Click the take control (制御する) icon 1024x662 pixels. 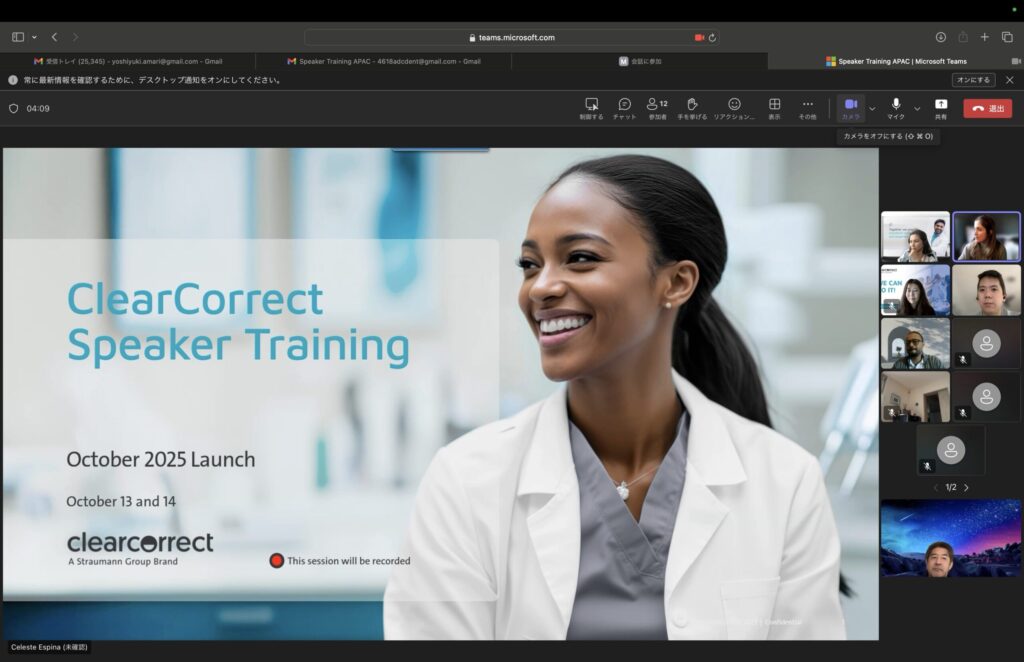click(591, 105)
